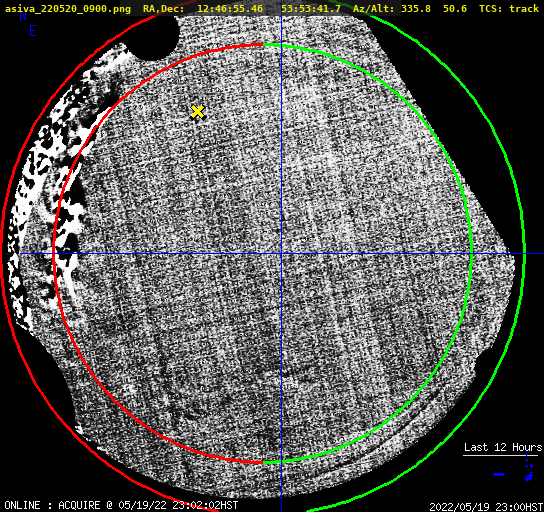Click the TCS: track status
Image resolution: width=544 pixels, height=512 pixels.
pos(509,9)
